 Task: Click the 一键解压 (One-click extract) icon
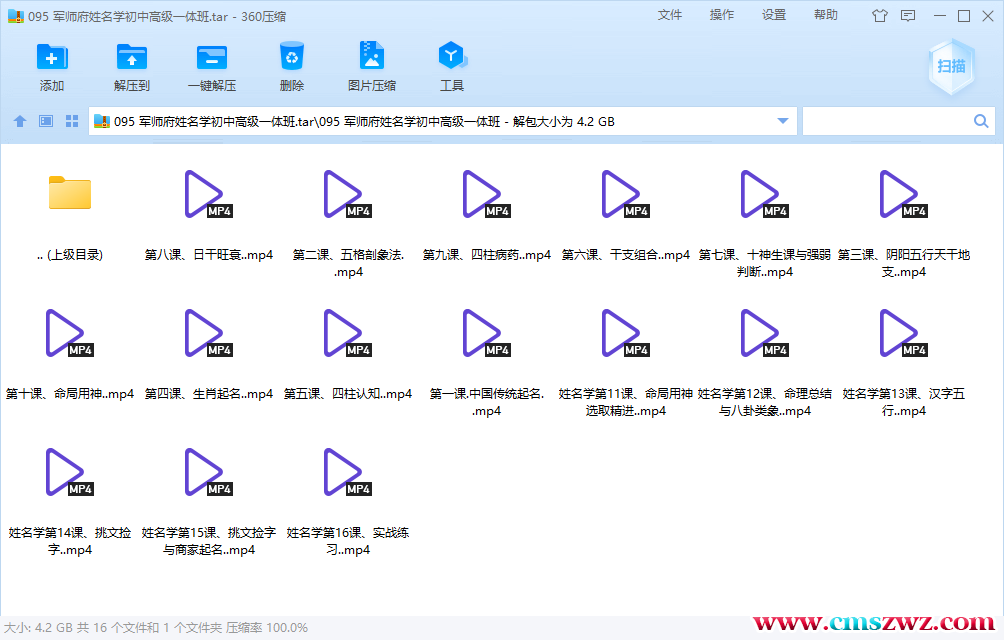tap(211, 65)
